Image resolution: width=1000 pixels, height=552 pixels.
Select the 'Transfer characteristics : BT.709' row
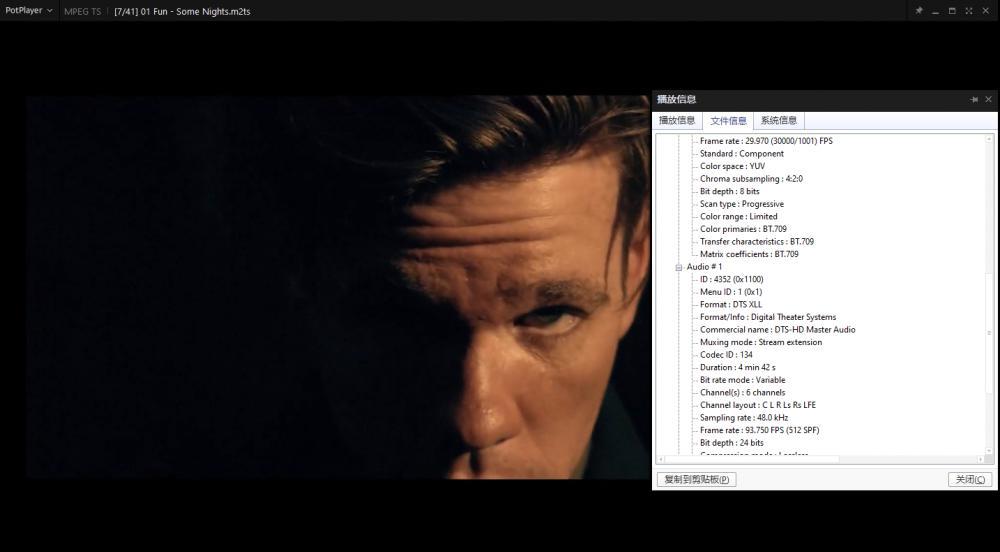[x=757, y=242]
